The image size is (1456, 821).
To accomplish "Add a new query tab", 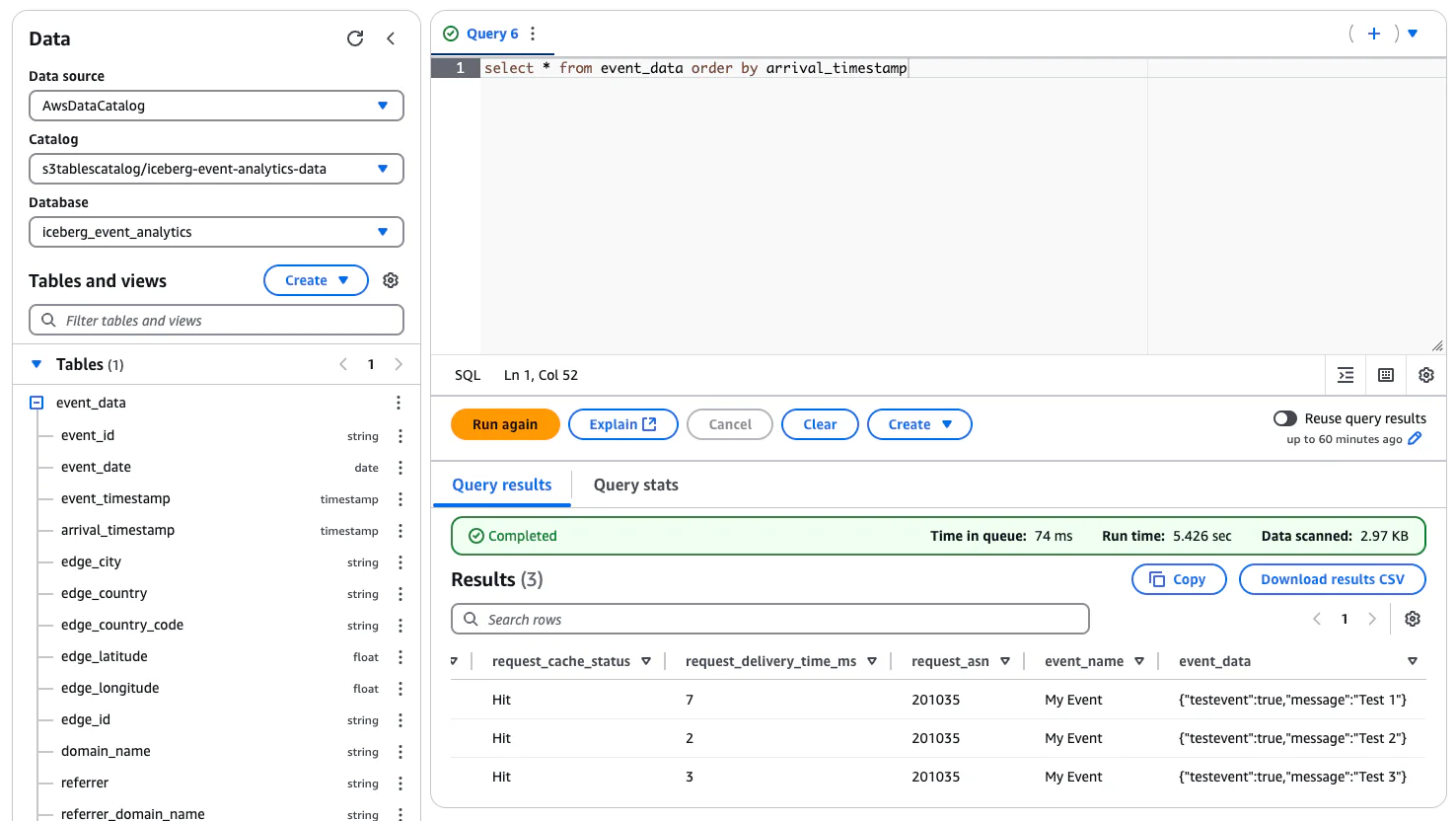I will (1373, 34).
